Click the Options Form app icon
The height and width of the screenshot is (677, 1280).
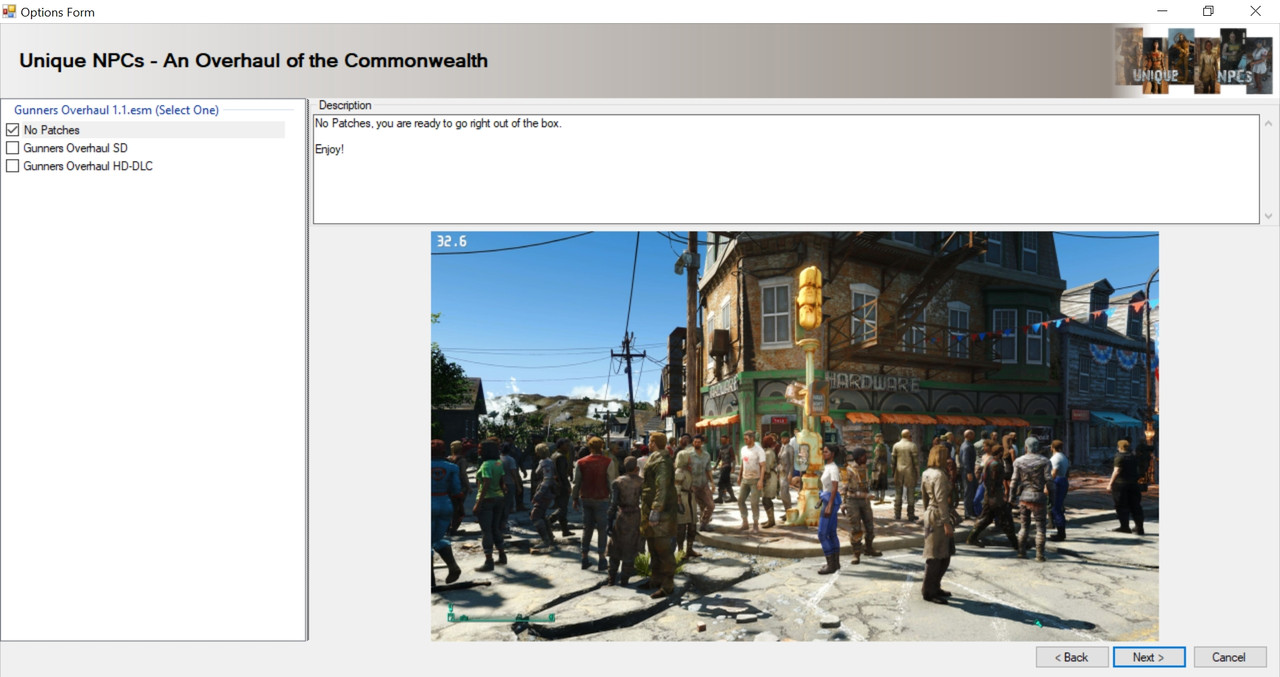point(9,11)
